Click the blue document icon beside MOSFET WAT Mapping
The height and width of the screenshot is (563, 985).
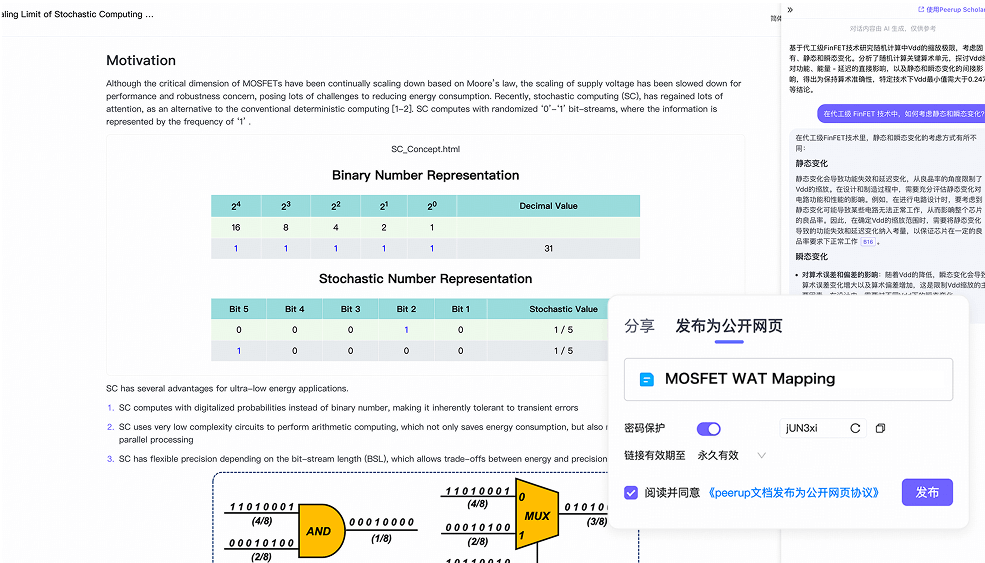(646, 380)
